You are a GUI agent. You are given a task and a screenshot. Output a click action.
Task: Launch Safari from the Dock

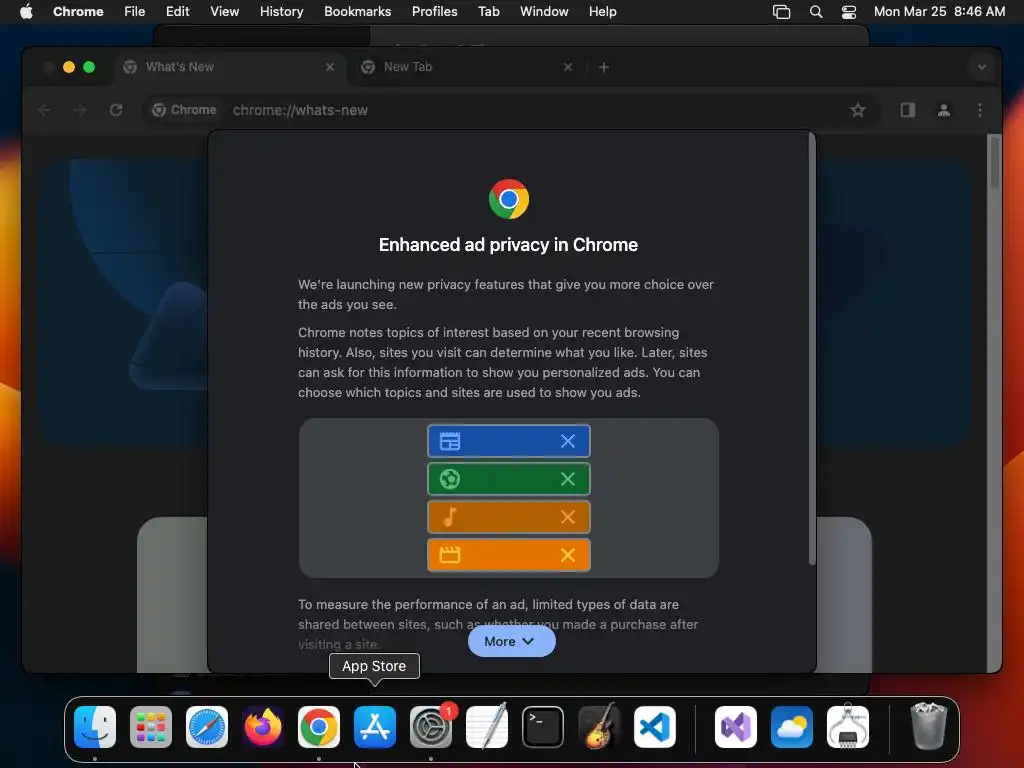[x=207, y=727]
